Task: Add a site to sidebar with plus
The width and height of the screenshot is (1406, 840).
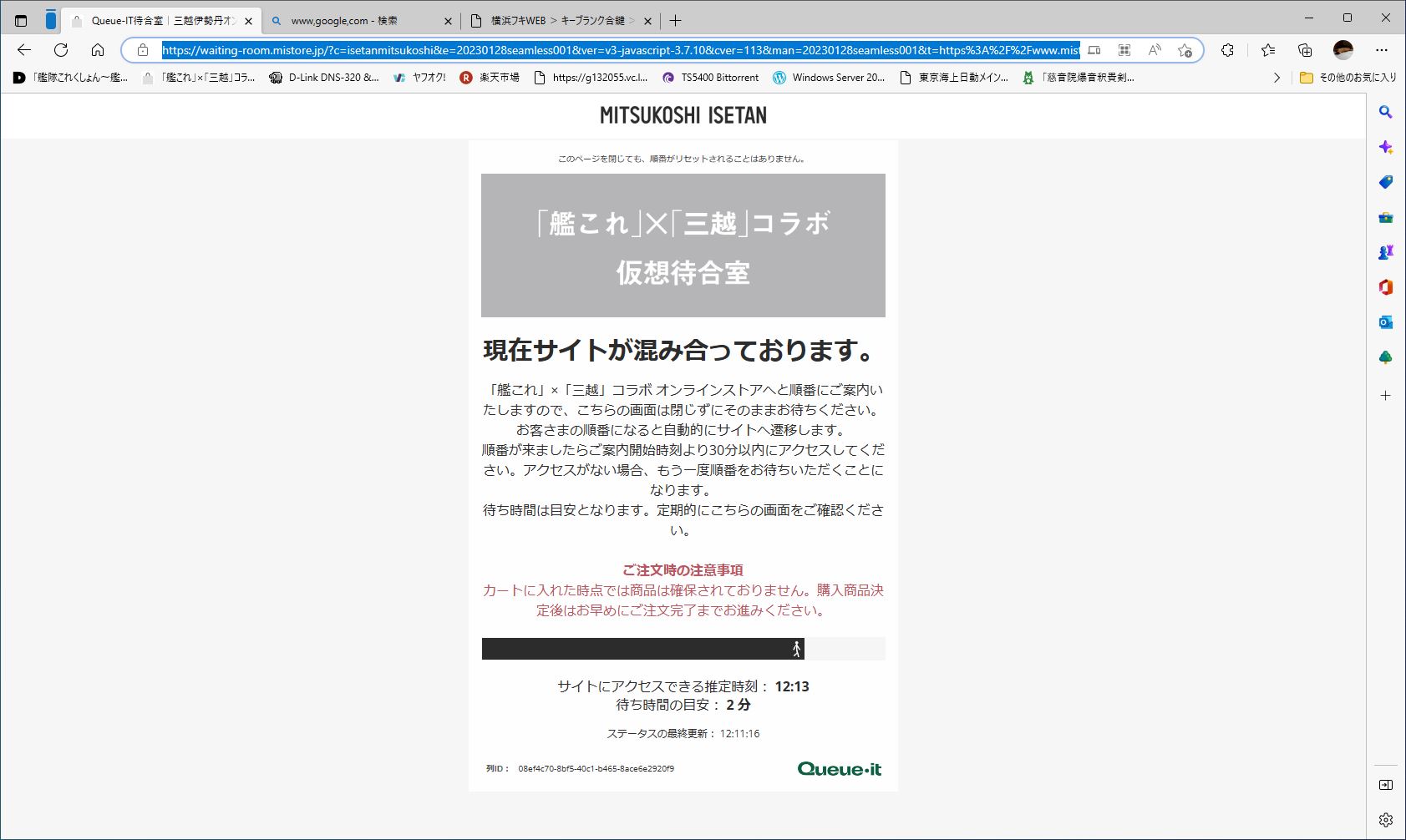Action: (1386, 395)
